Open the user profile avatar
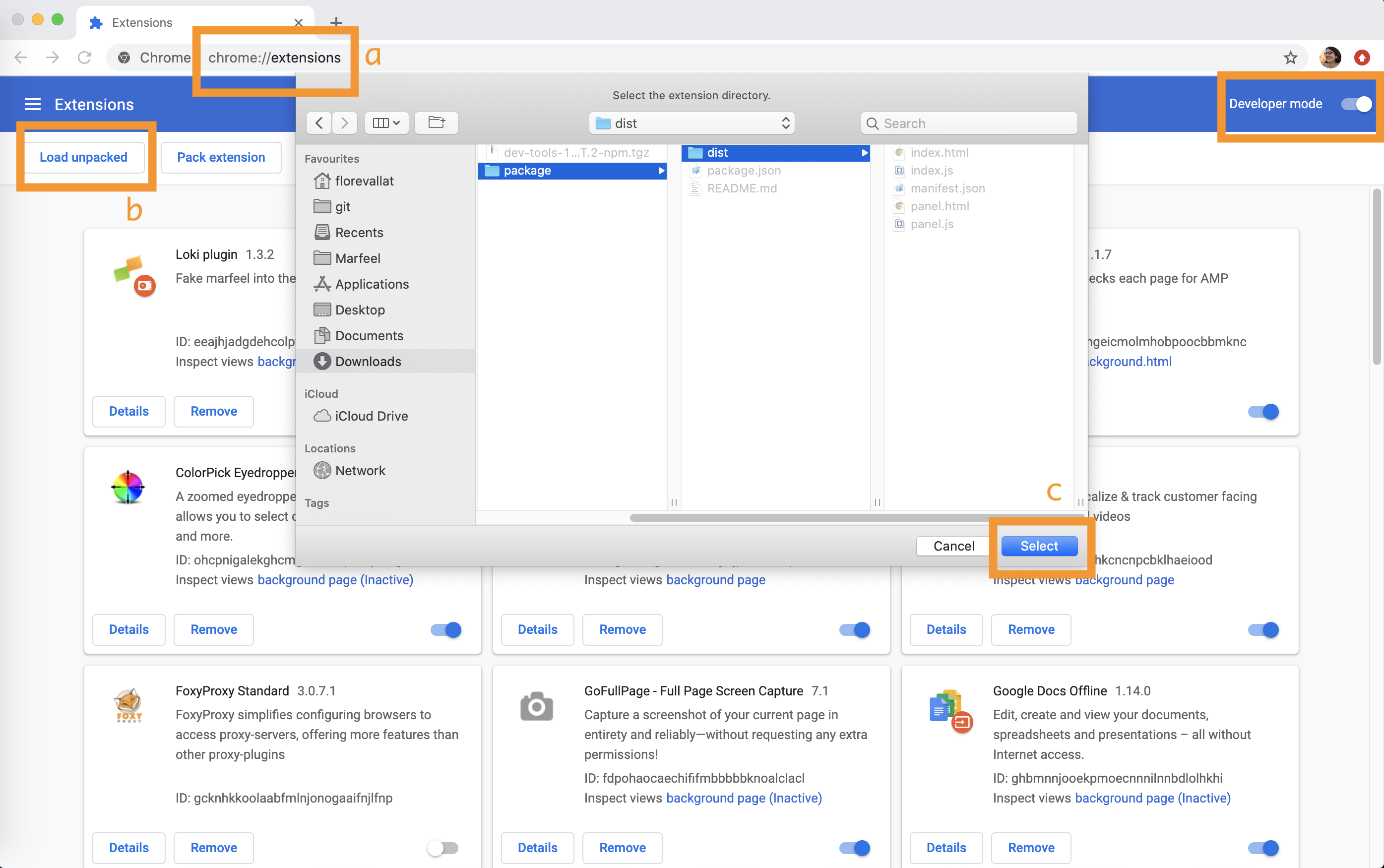 (1330, 58)
